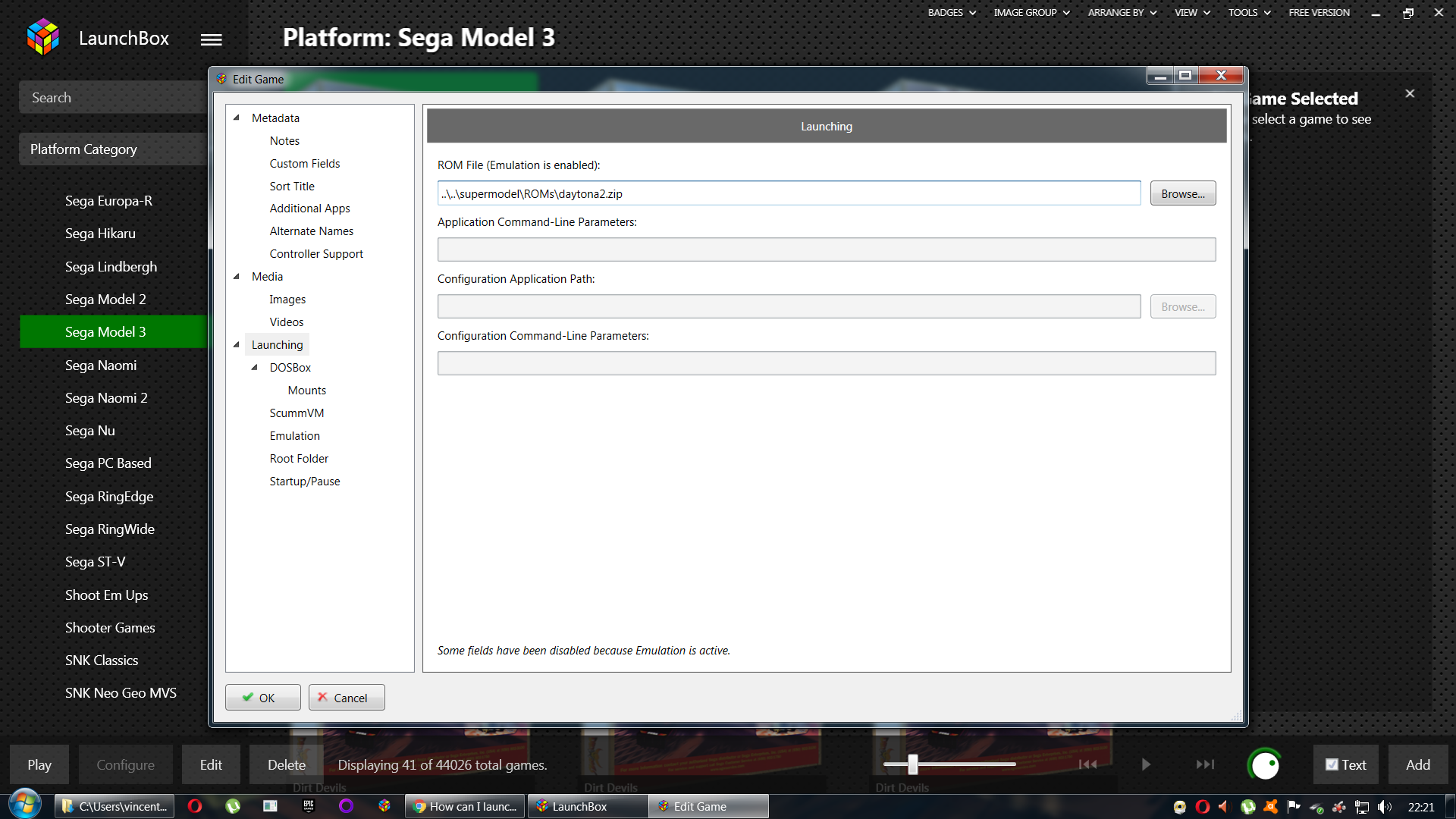Click the green circular status icon
This screenshot has width=1456, height=819.
1264,764
